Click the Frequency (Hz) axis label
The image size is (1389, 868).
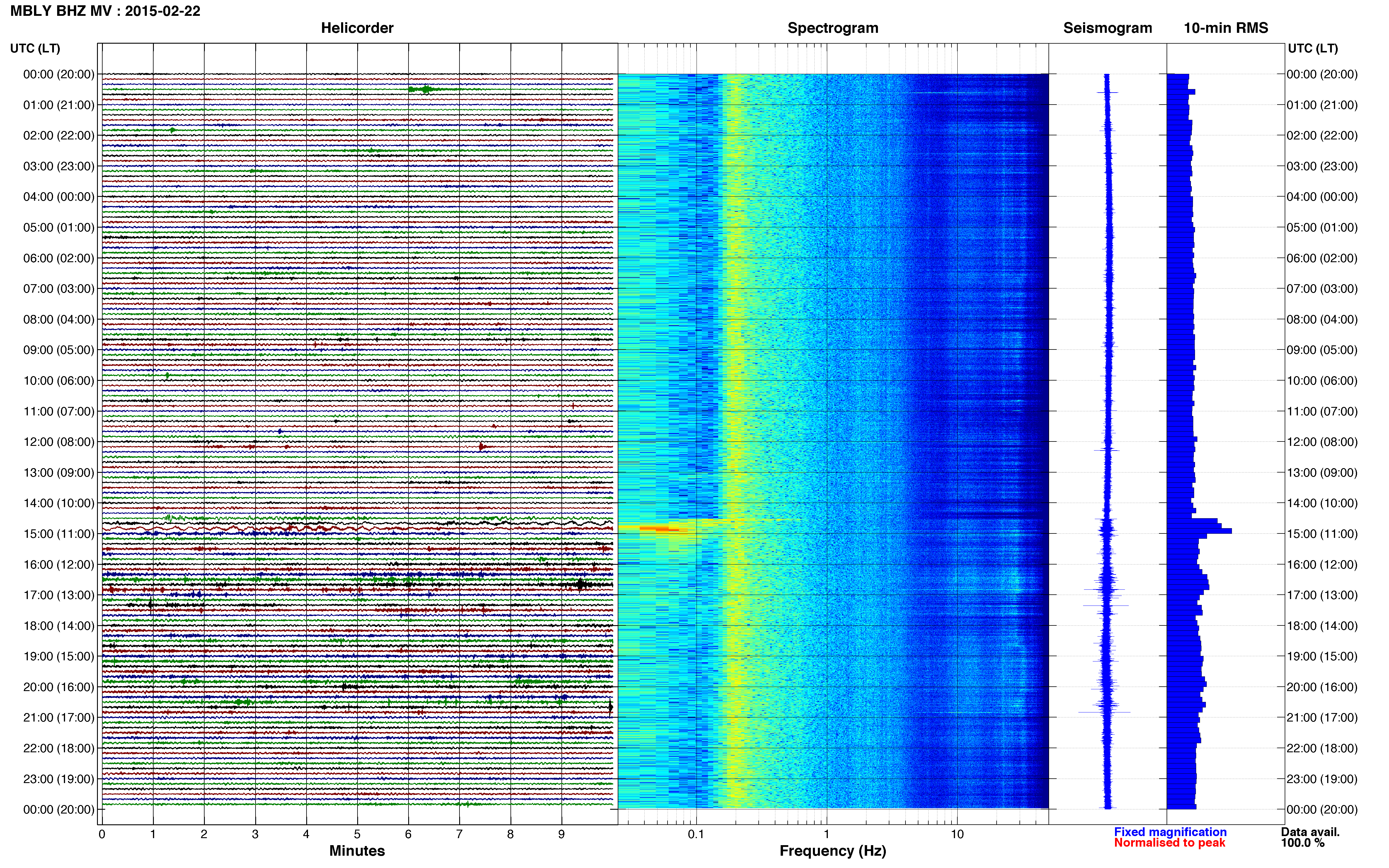pos(833,851)
